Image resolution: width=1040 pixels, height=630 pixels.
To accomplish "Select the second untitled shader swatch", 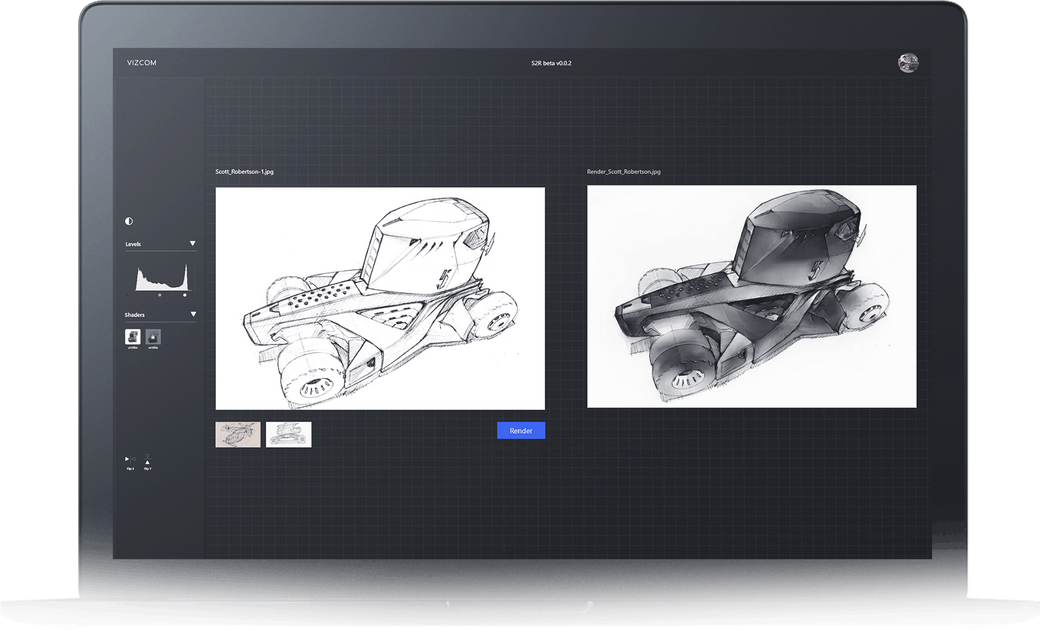I will [x=152, y=337].
